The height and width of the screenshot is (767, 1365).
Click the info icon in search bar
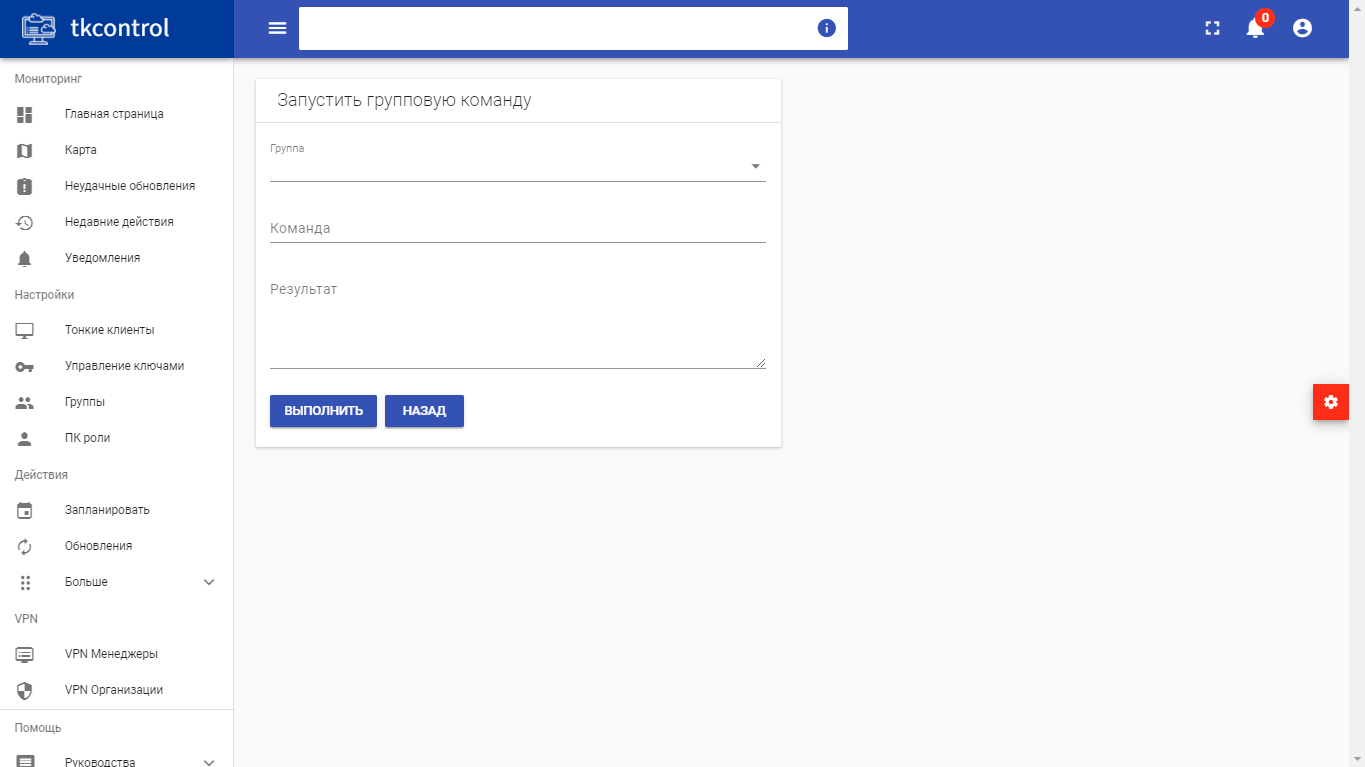[x=826, y=28]
